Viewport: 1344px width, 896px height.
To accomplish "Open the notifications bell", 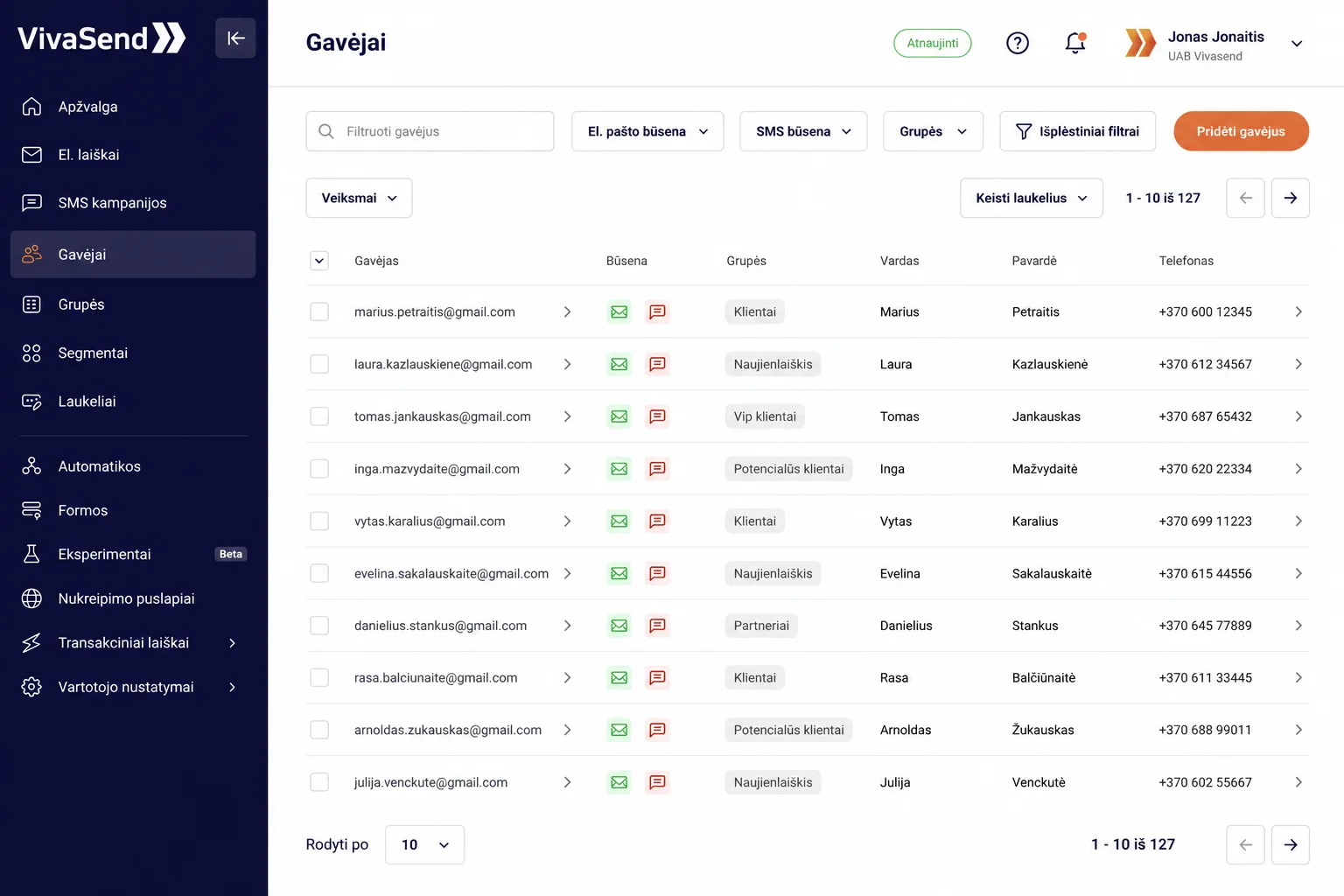I will pyautogui.click(x=1075, y=43).
